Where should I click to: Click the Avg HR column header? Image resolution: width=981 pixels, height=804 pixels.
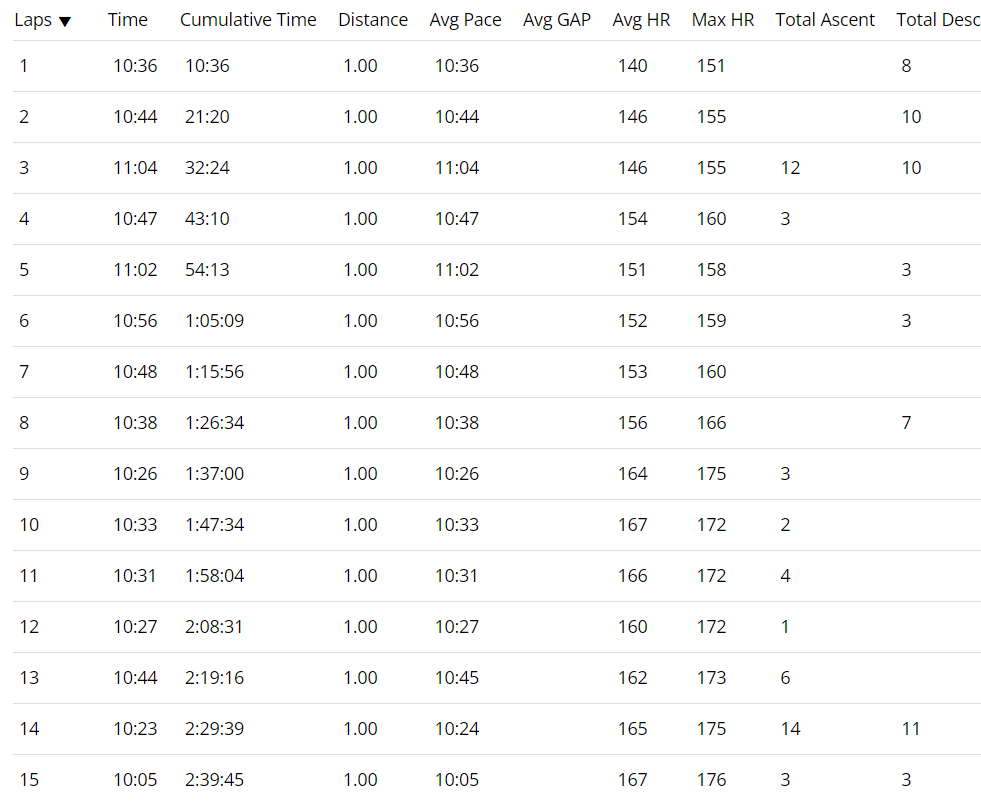pos(641,20)
